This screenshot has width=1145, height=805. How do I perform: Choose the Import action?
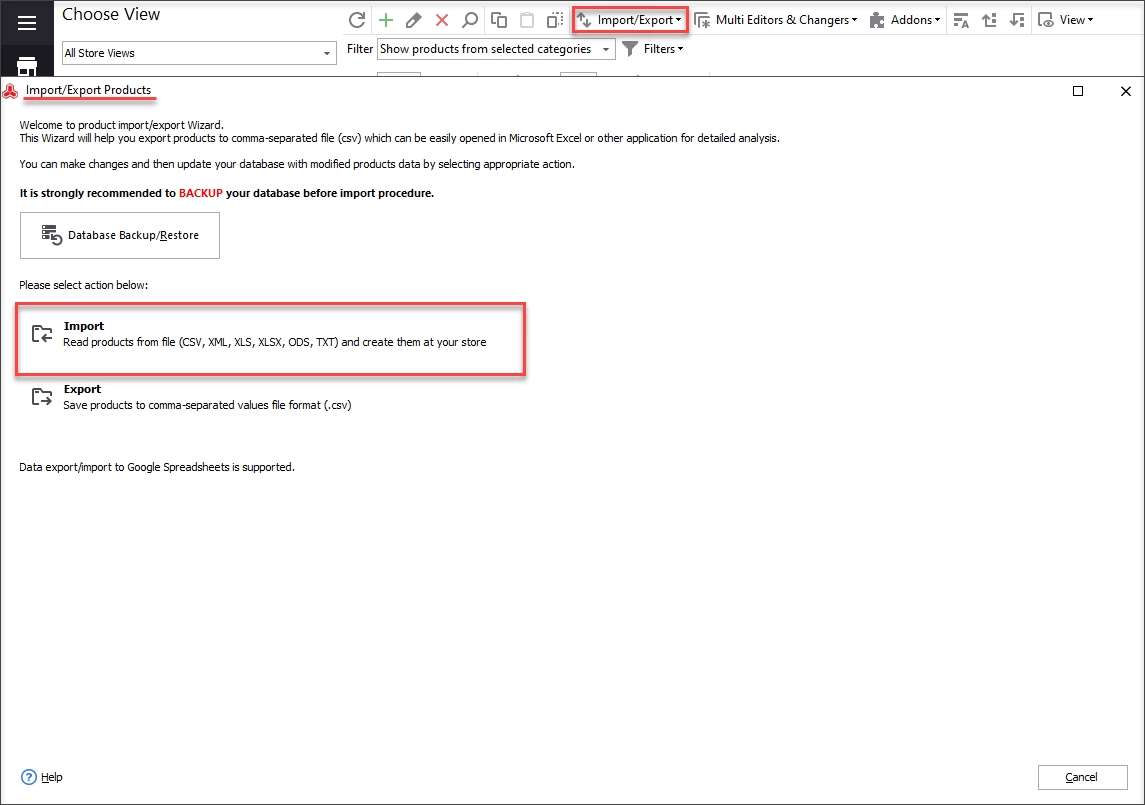270,340
